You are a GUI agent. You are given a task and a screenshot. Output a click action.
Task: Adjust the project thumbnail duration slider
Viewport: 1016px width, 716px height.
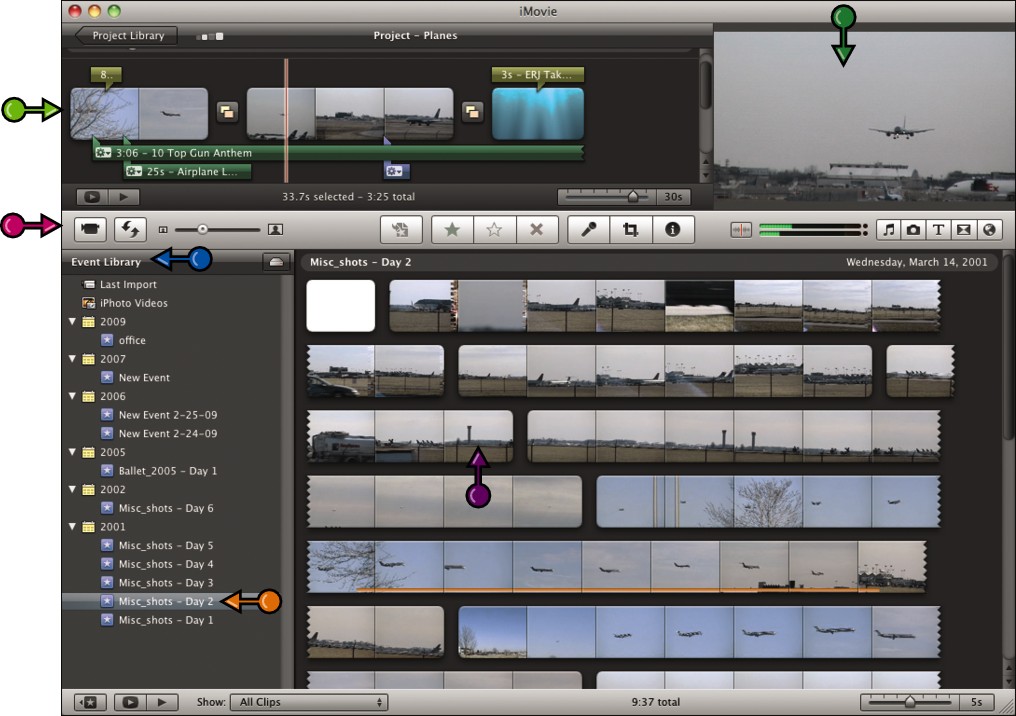click(x=607, y=196)
